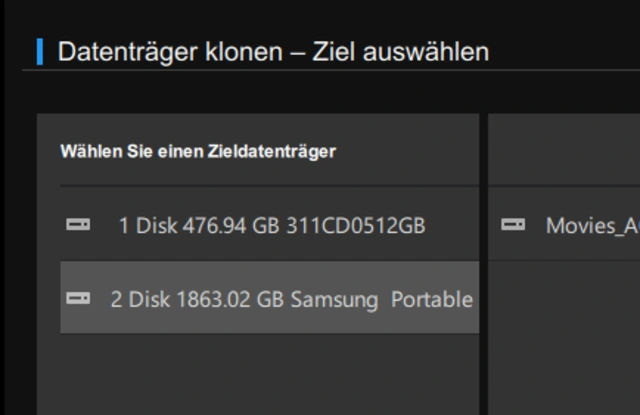Image resolution: width=640 pixels, height=415 pixels.
Task: Click the '1 Disk' label
Action: (147, 225)
